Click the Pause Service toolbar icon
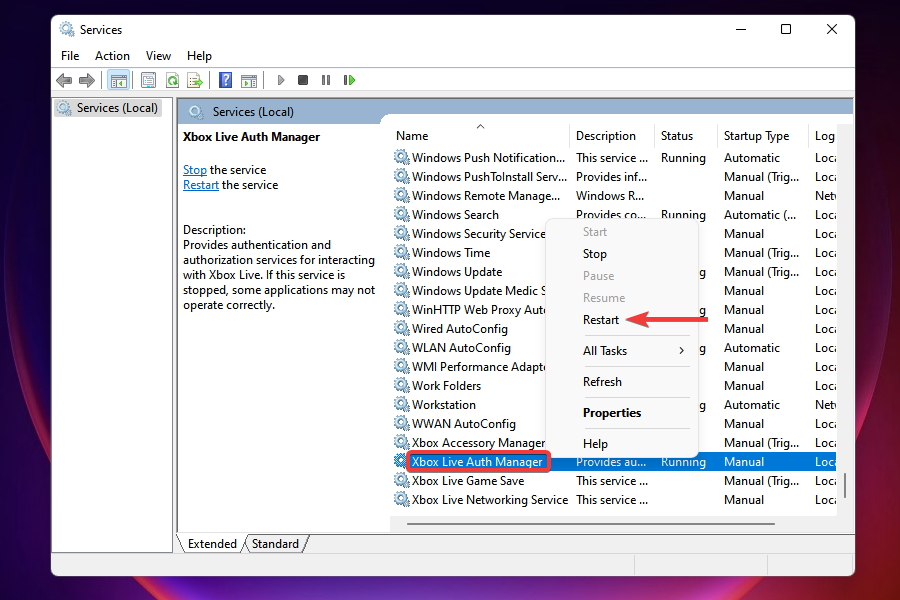This screenshot has height=600, width=900. click(326, 80)
